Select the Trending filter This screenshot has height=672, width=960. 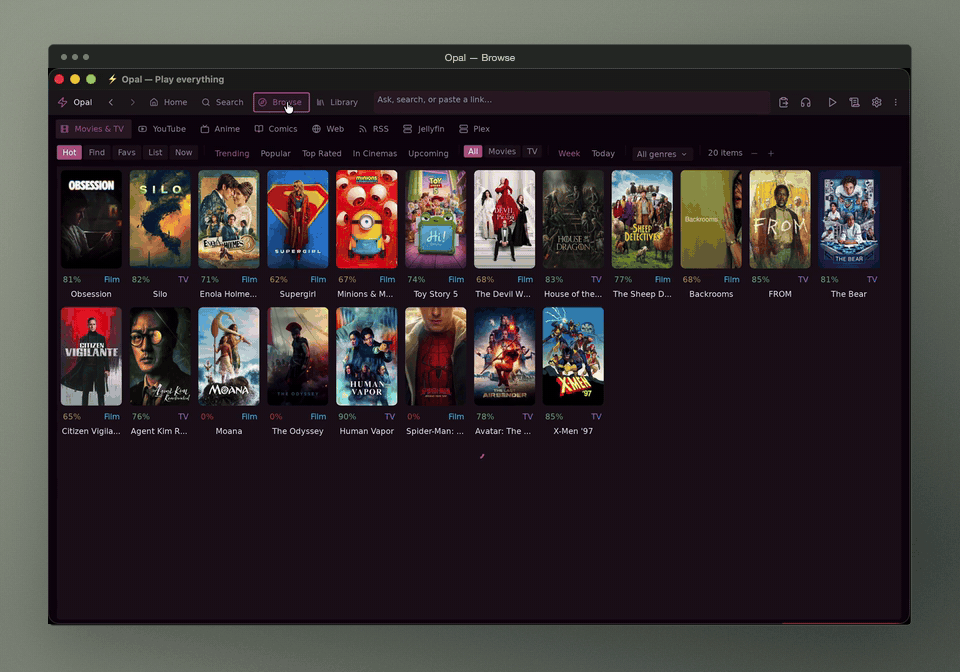(232, 154)
